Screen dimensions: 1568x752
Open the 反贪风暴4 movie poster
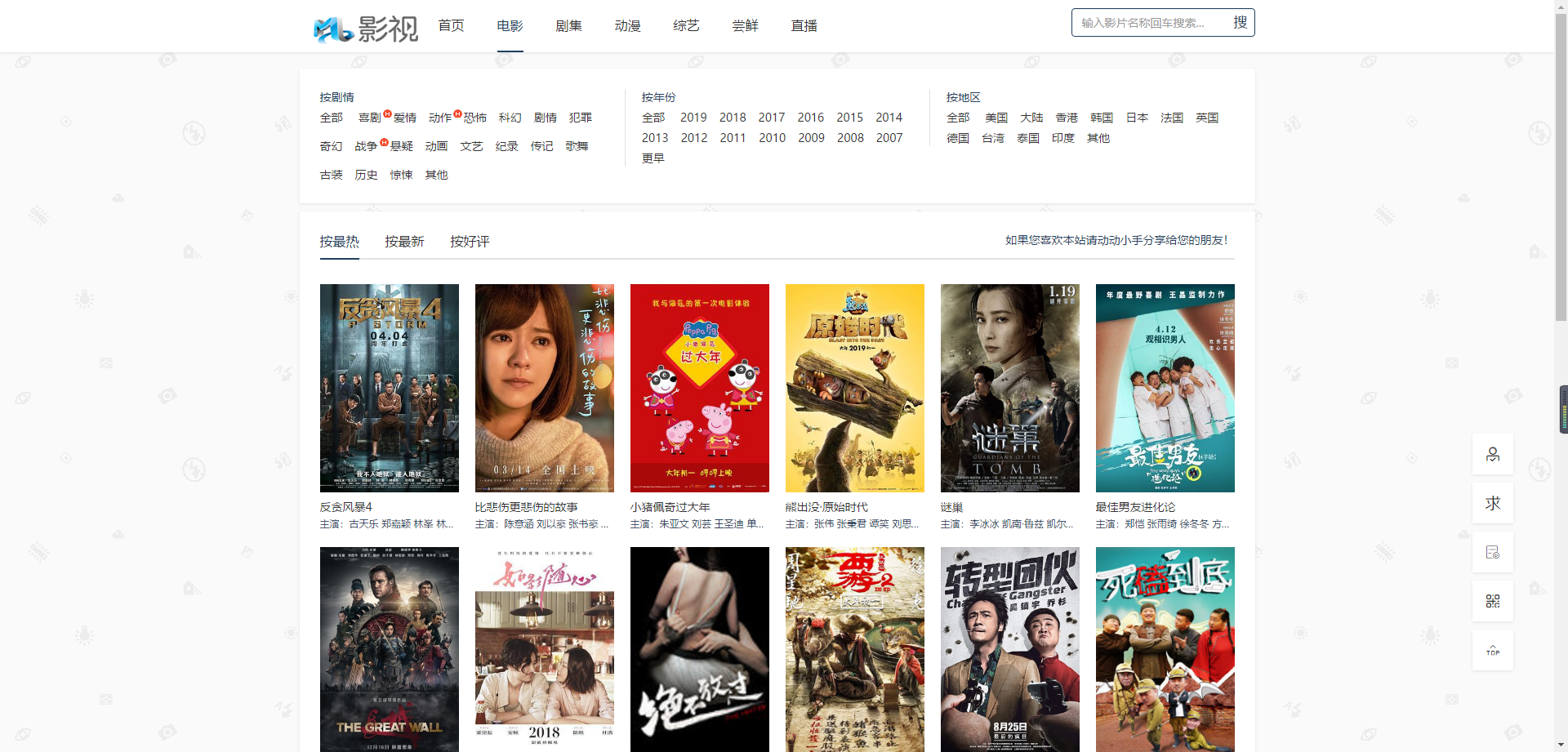click(x=390, y=388)
